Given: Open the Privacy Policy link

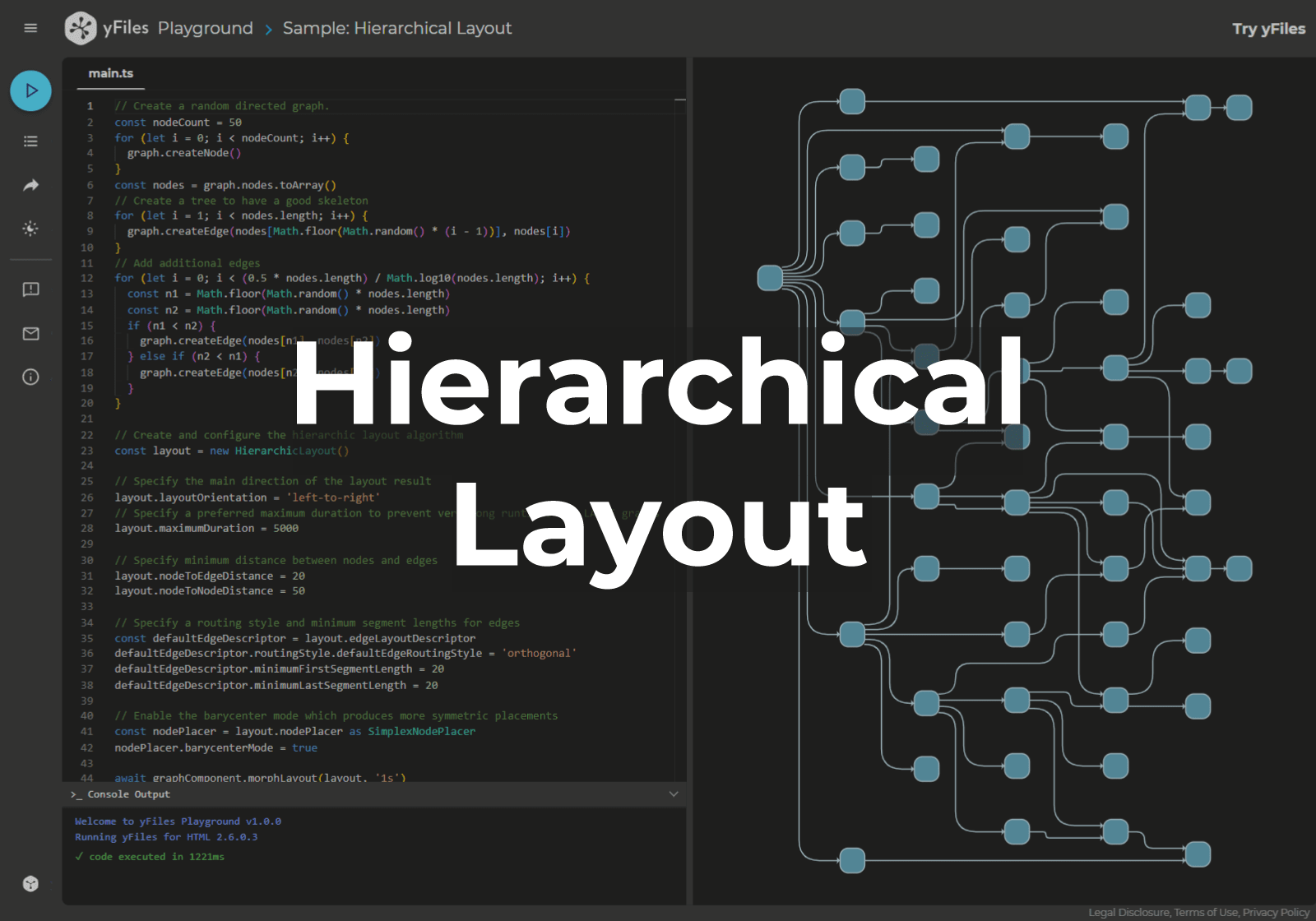Looking at the screenshot, I should [x=1276, y=912].
